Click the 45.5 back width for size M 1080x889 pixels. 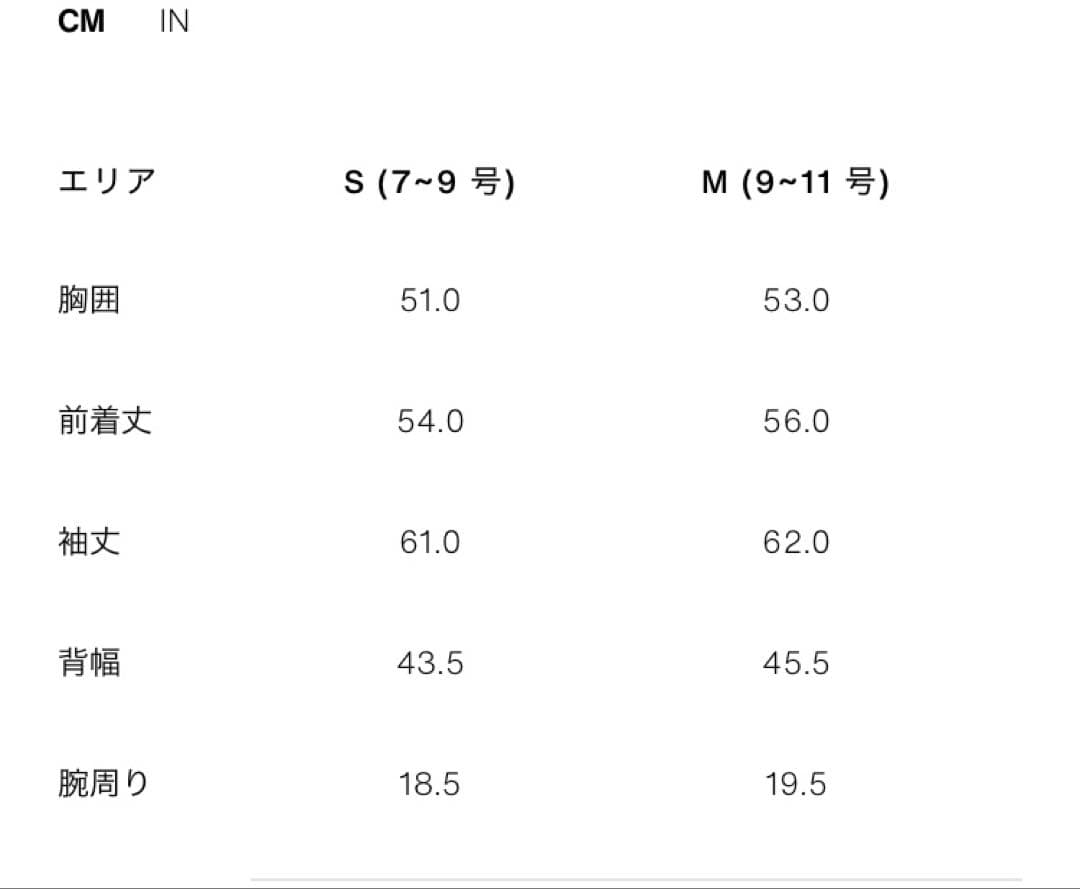pyautogui.click(x=797, y=663)
